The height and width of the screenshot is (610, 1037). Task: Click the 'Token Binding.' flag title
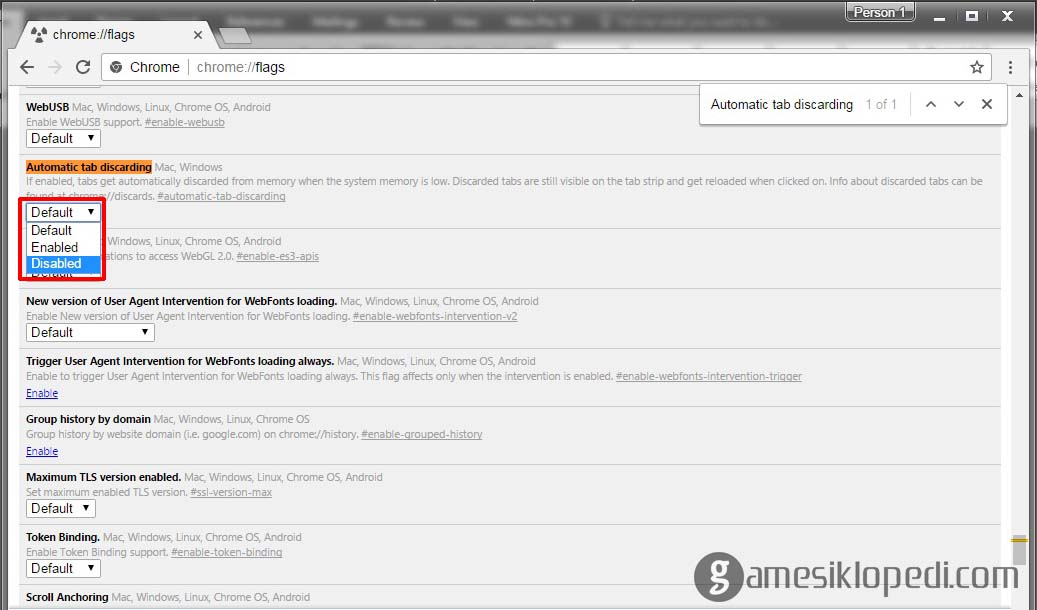[63, 537]
